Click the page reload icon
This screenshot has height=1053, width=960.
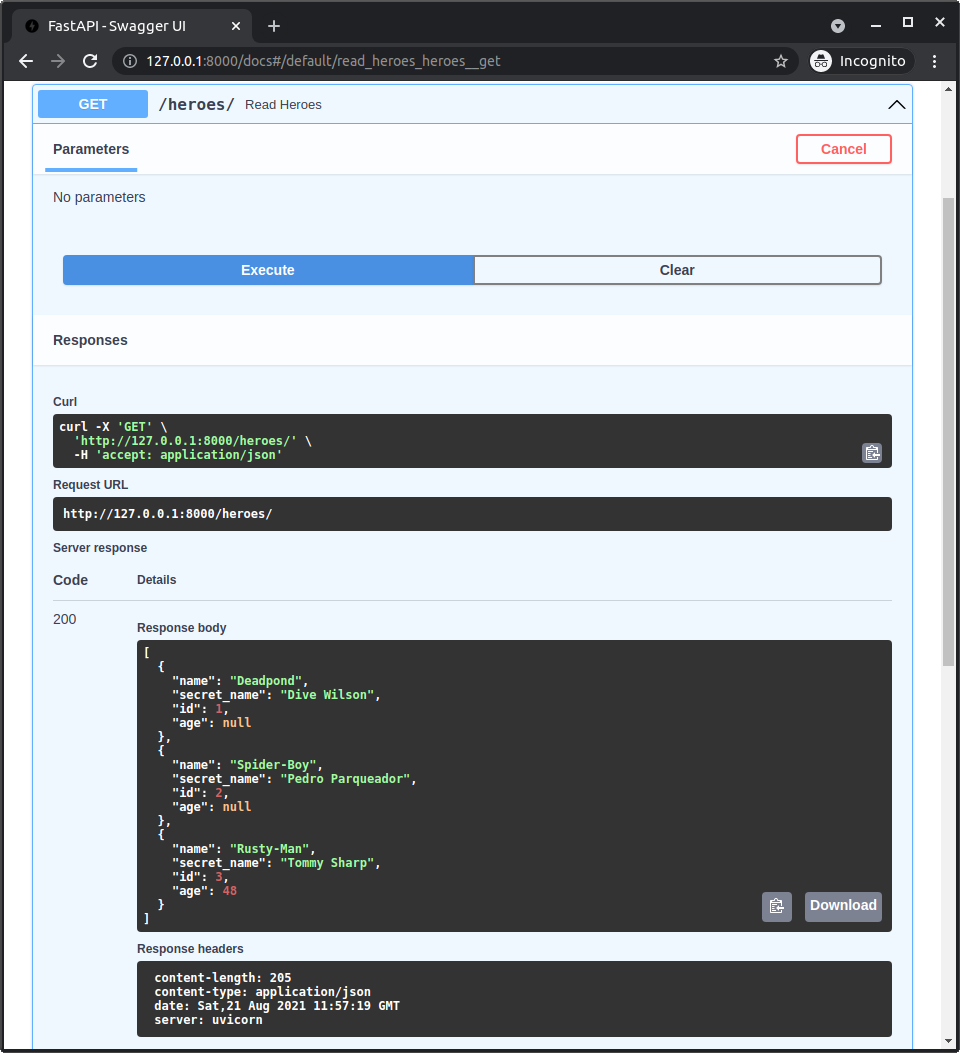pos(90,61)
